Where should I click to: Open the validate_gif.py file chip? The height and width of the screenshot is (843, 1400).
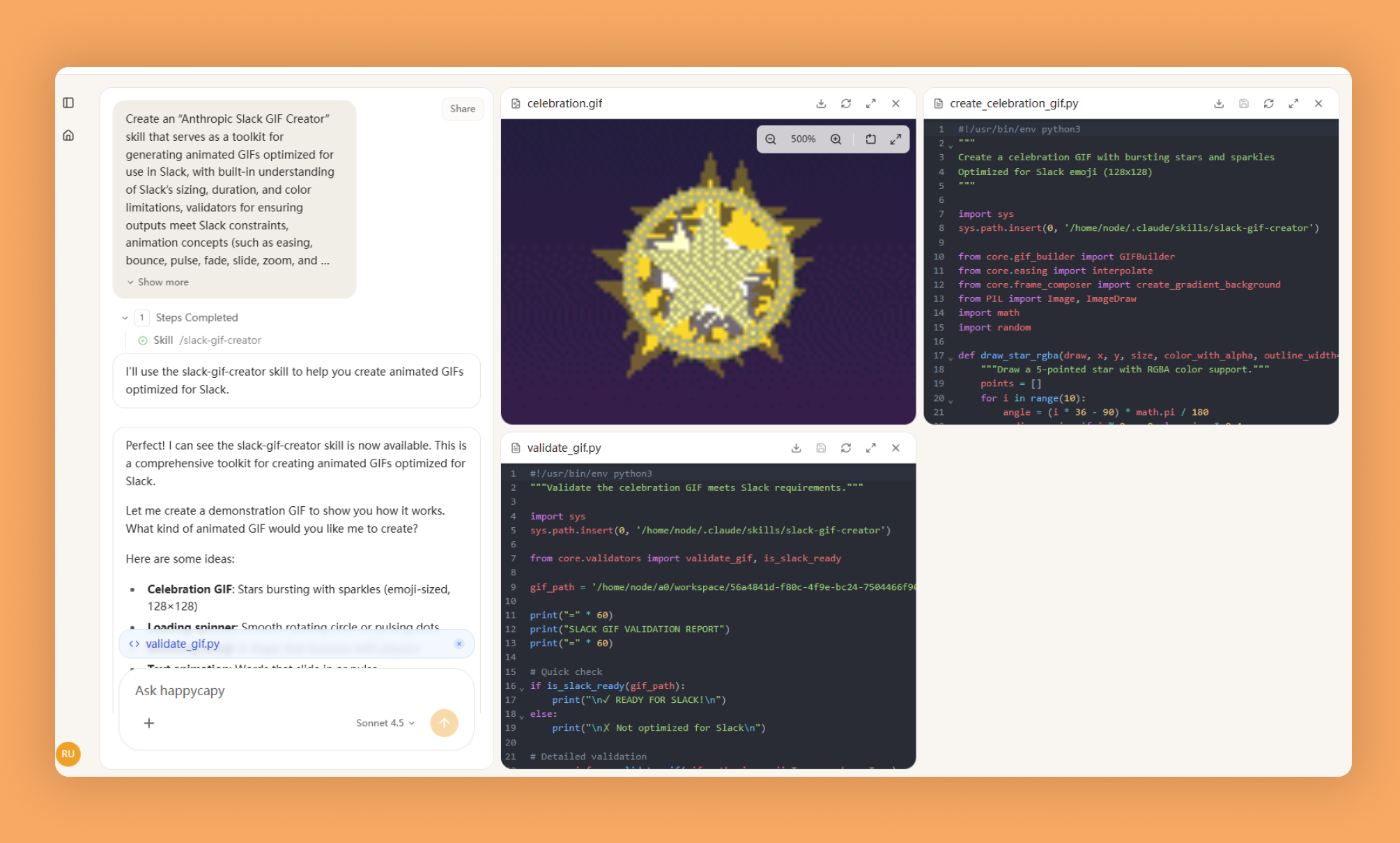click(183, 644)
